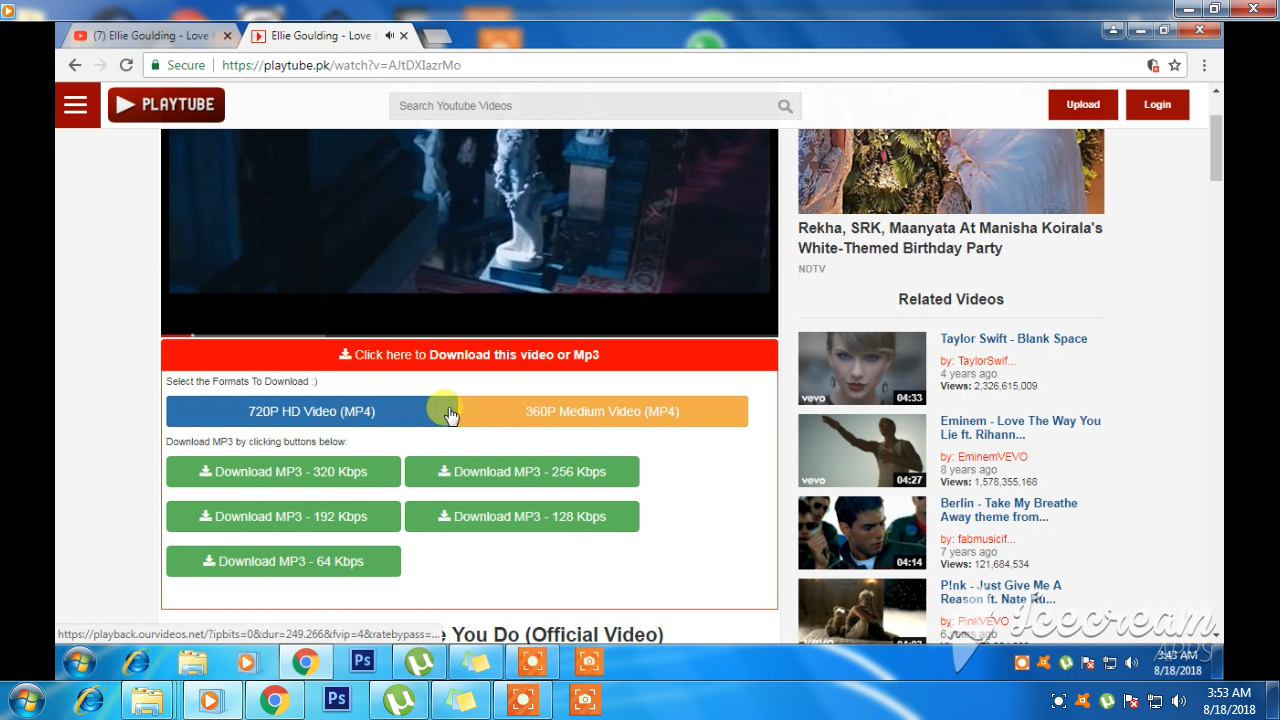Click the extension icon beside the bookmark star

tap(1153, 65)
